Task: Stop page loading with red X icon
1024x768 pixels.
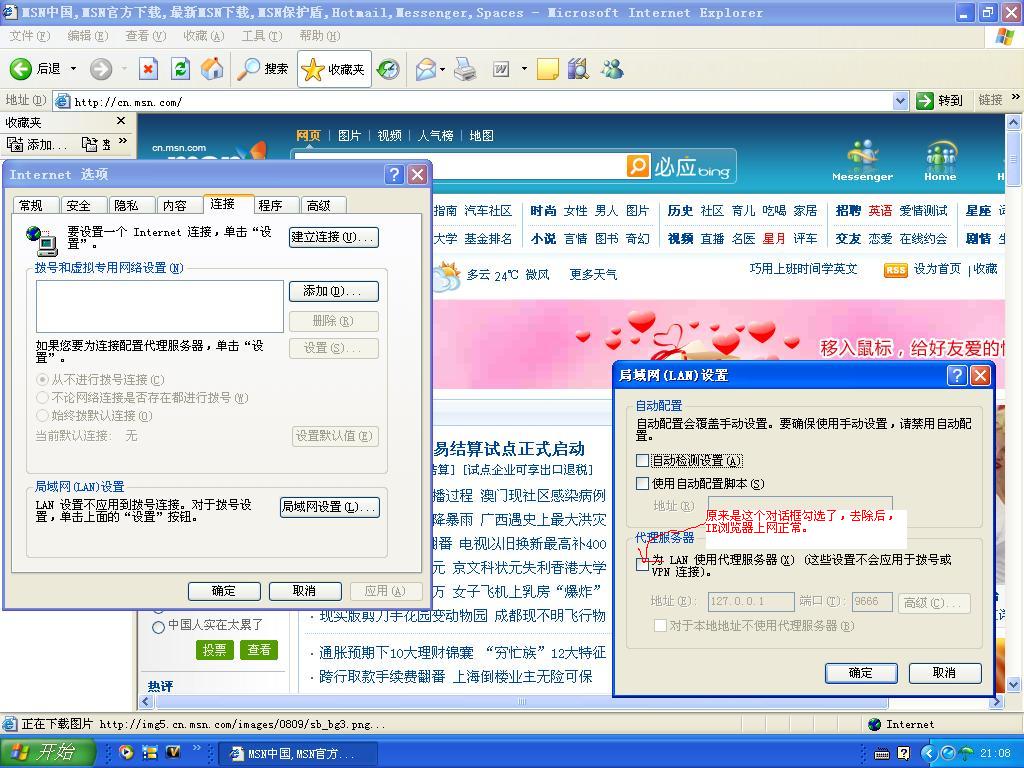Action: [149, 69]
